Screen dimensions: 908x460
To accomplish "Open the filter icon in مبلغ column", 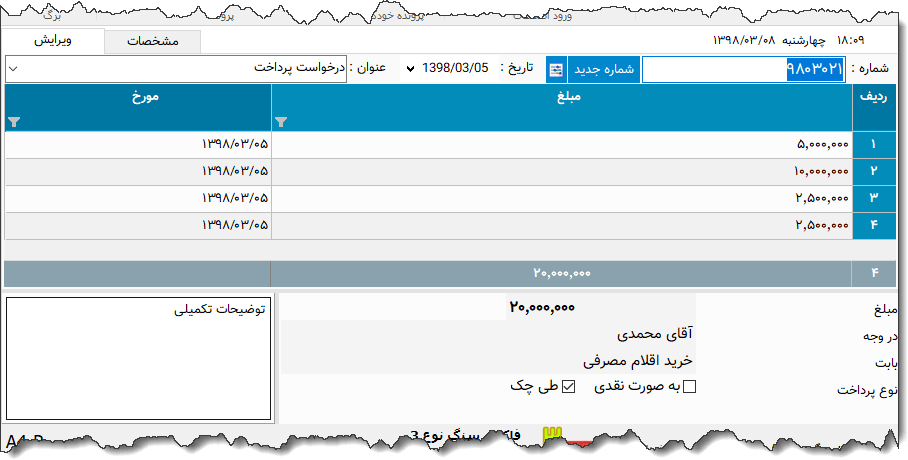I will click(281, 122).
